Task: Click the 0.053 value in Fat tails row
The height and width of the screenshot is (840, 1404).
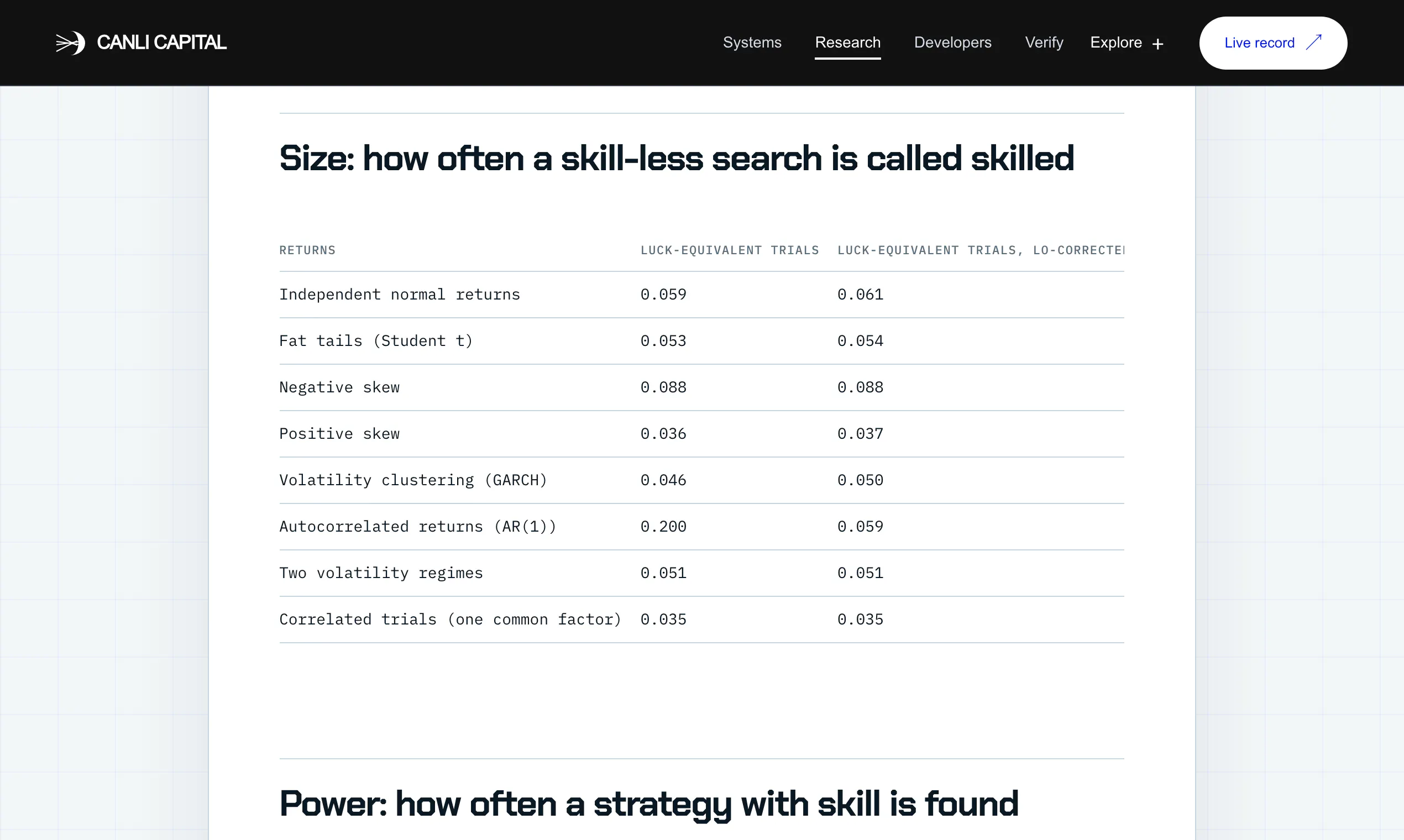Action: coord(663,341)
